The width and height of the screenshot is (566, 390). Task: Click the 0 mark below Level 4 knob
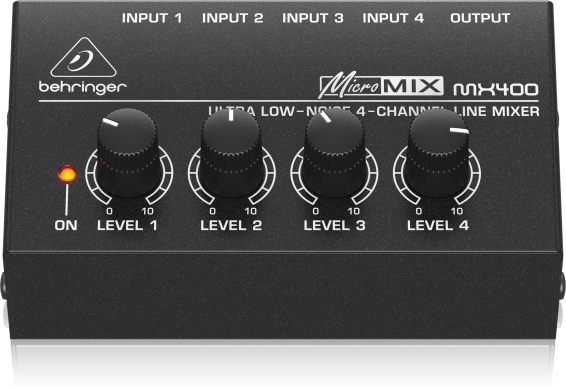point(418,211)
